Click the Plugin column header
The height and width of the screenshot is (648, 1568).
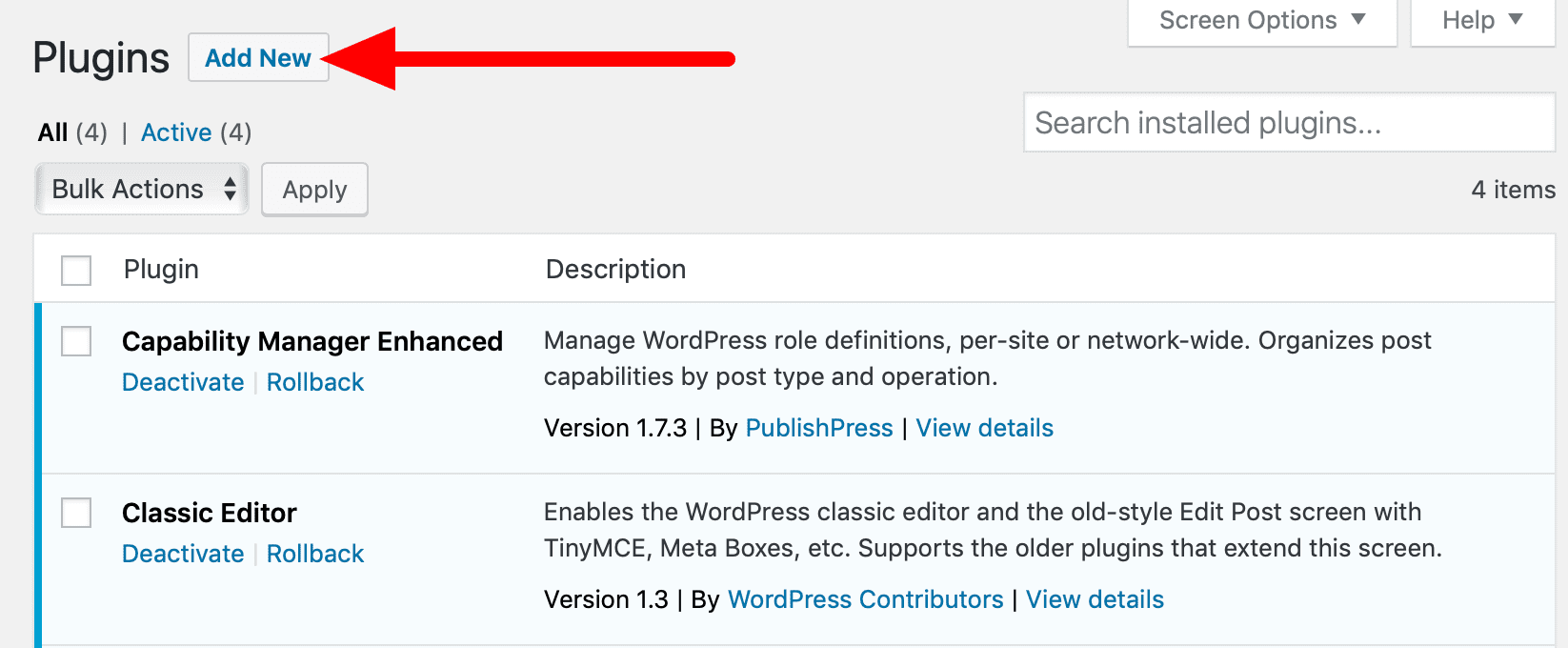161,270
